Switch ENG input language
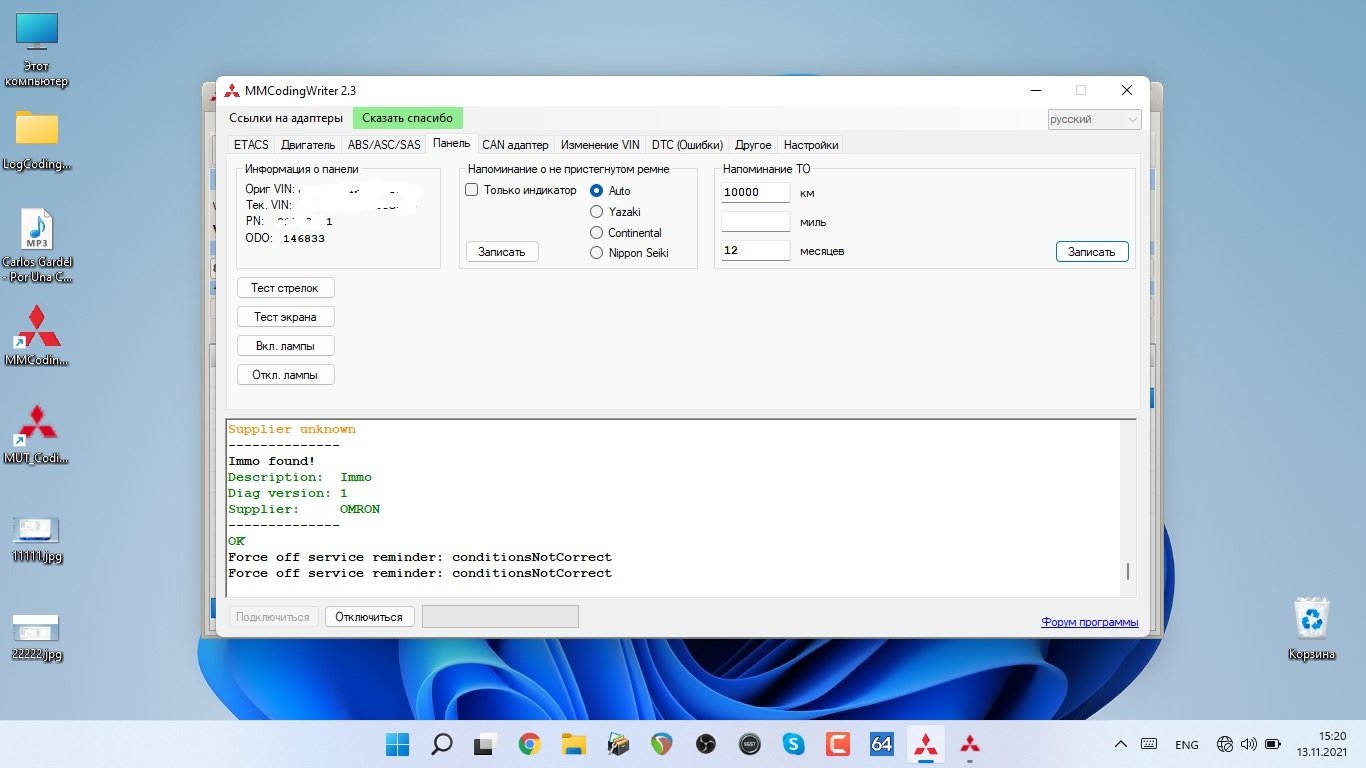The width and height of the screenshot is (1366, 768). [1187, 745]
